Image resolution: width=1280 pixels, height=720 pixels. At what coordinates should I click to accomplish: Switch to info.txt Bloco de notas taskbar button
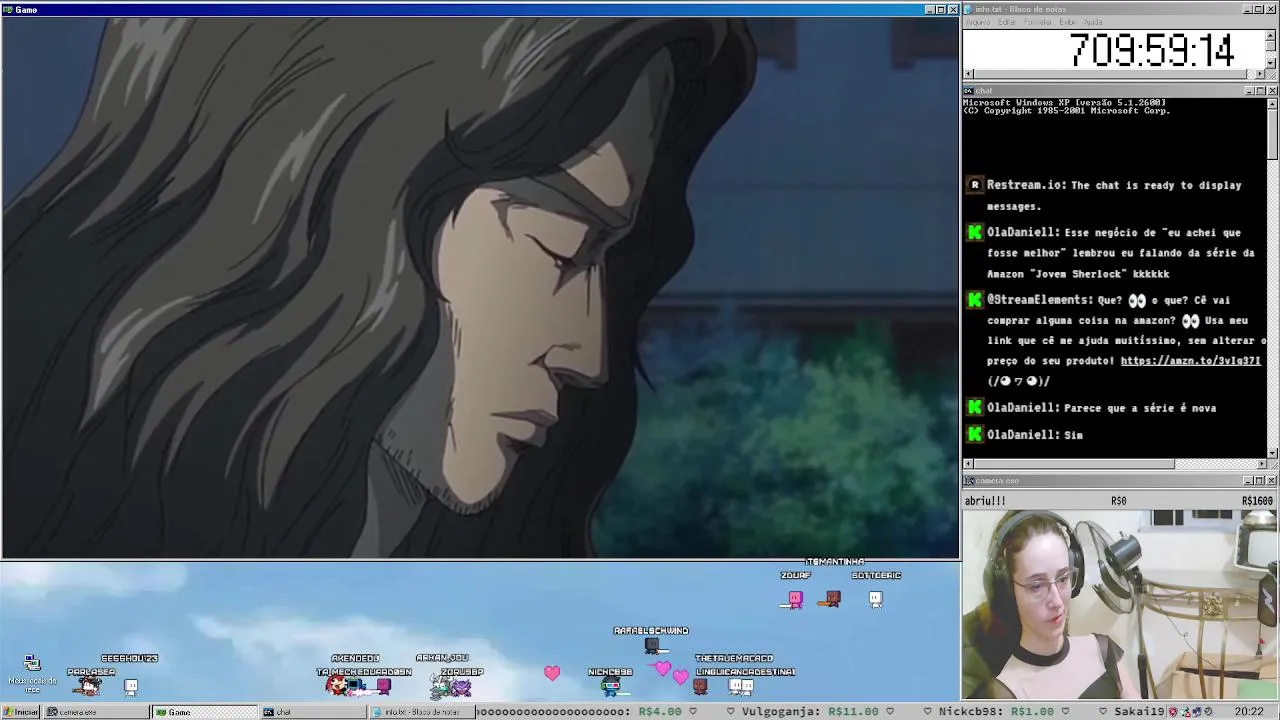[421, 712]
